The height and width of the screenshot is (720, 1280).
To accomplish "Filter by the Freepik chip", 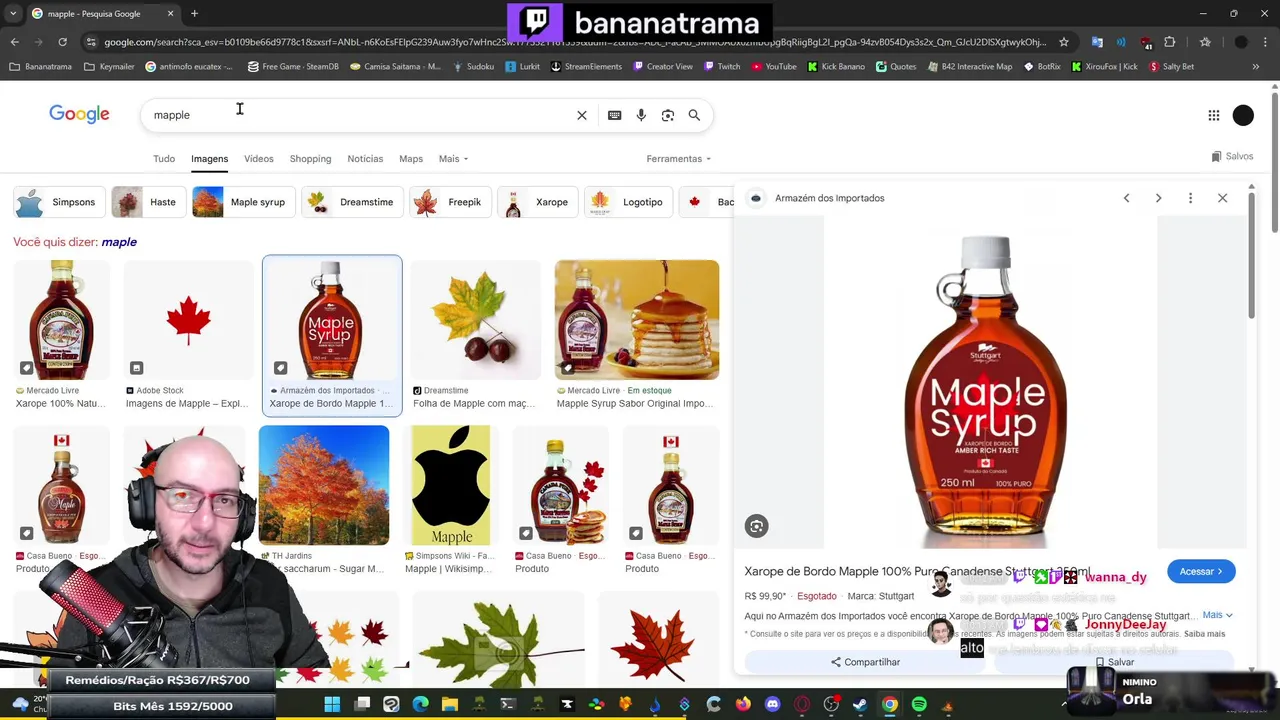I will [449, 202].
